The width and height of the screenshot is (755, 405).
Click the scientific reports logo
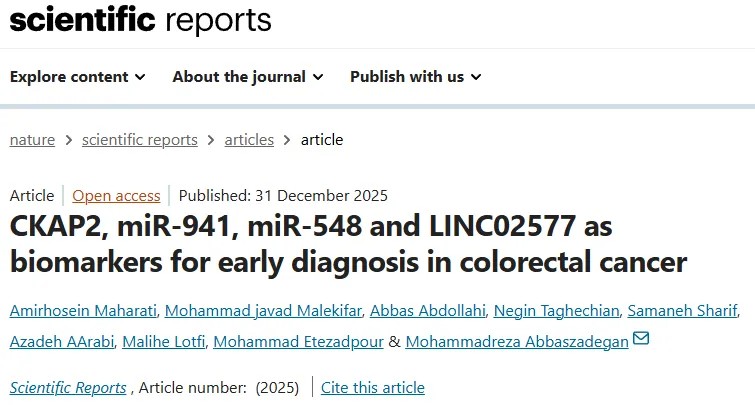click(140, 20)
